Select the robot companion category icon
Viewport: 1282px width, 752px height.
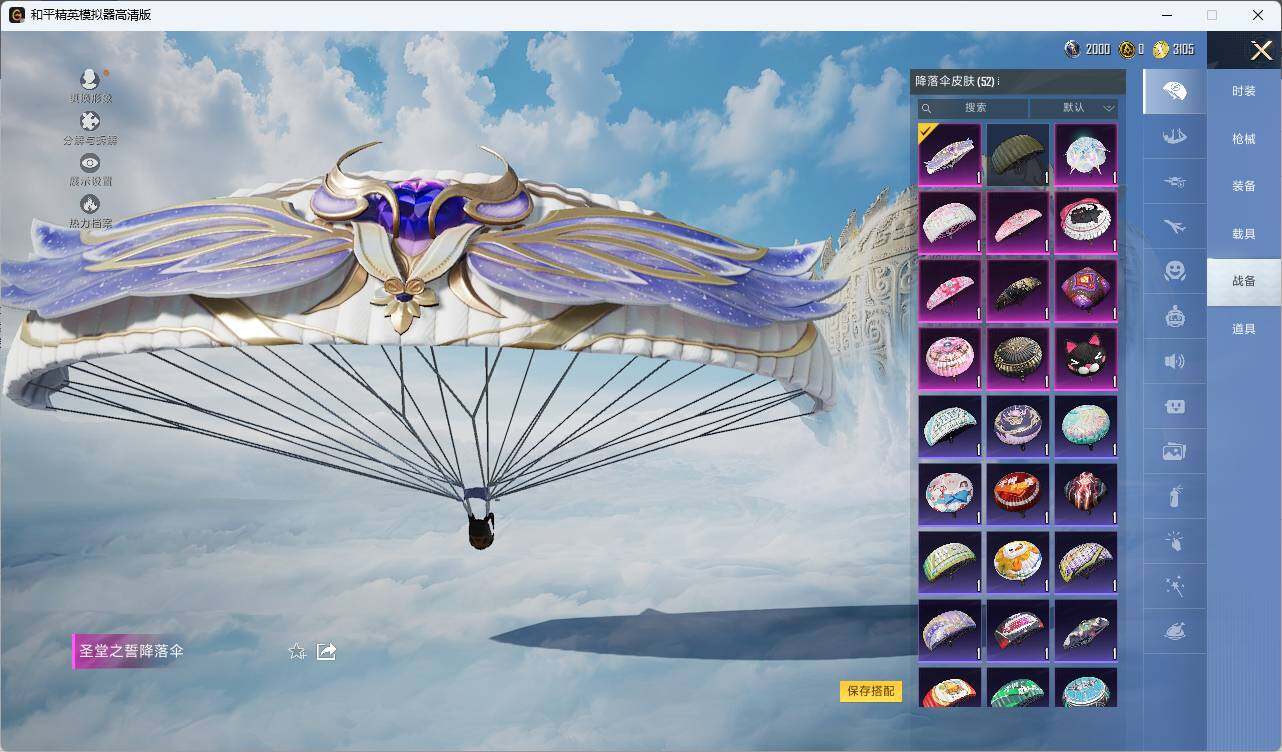click(1175, 317)
